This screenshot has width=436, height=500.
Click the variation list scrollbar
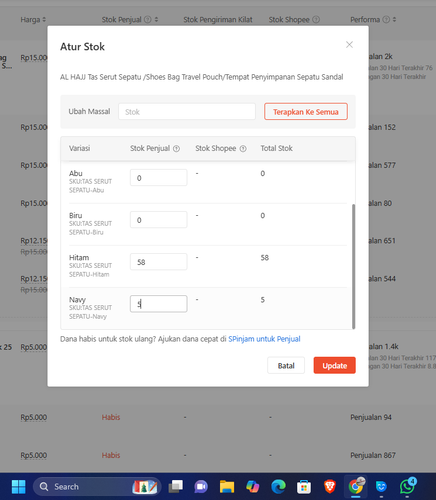point(353,266)
